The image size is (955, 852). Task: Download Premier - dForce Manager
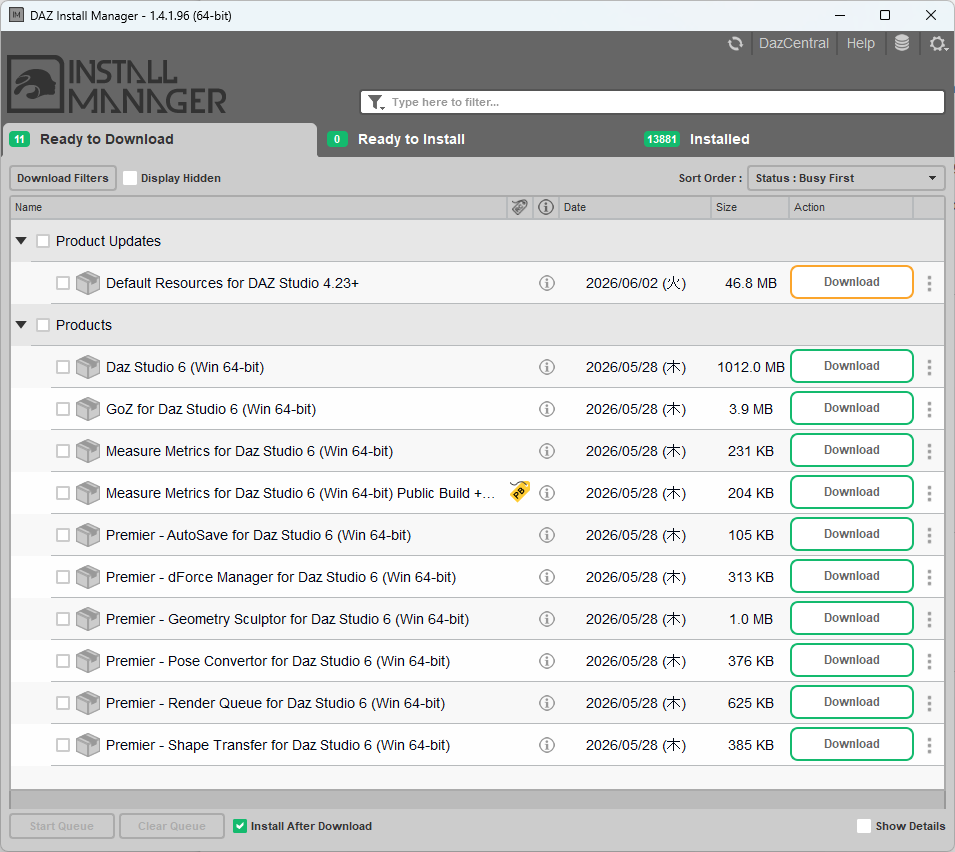pyautogui.click(x=851, y=576)
